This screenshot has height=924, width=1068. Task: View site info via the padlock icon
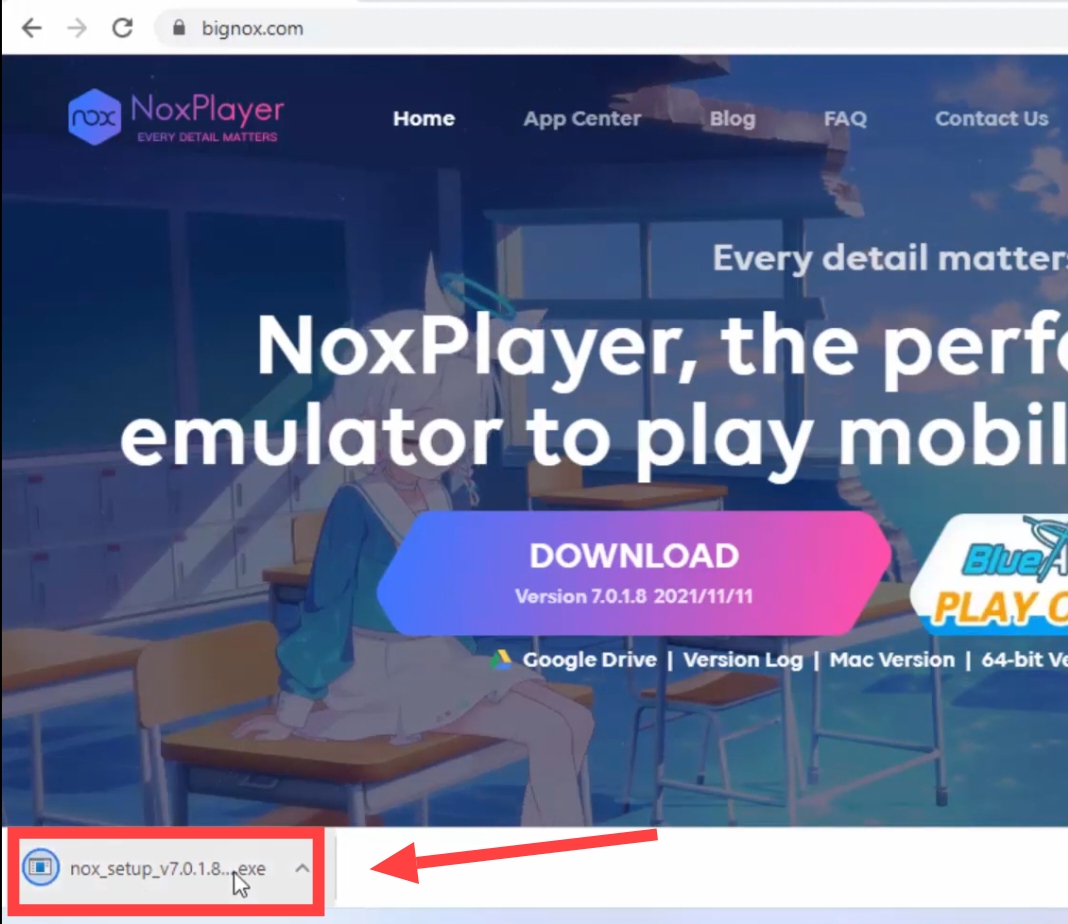click(x=178, y=28)
